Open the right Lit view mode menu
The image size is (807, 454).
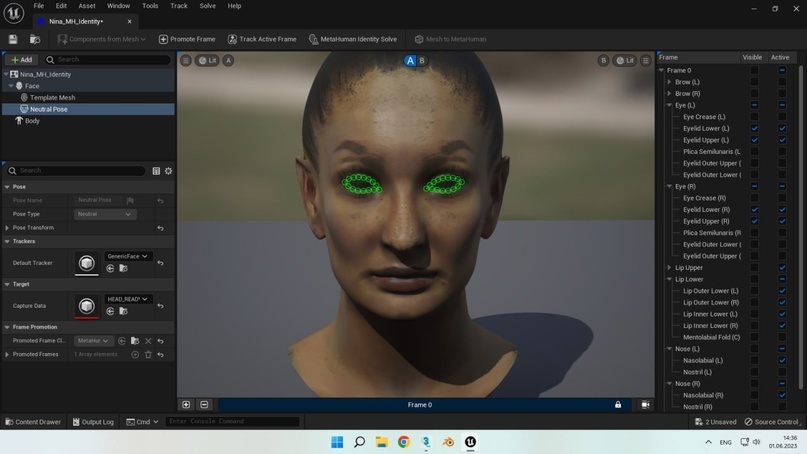625,61
